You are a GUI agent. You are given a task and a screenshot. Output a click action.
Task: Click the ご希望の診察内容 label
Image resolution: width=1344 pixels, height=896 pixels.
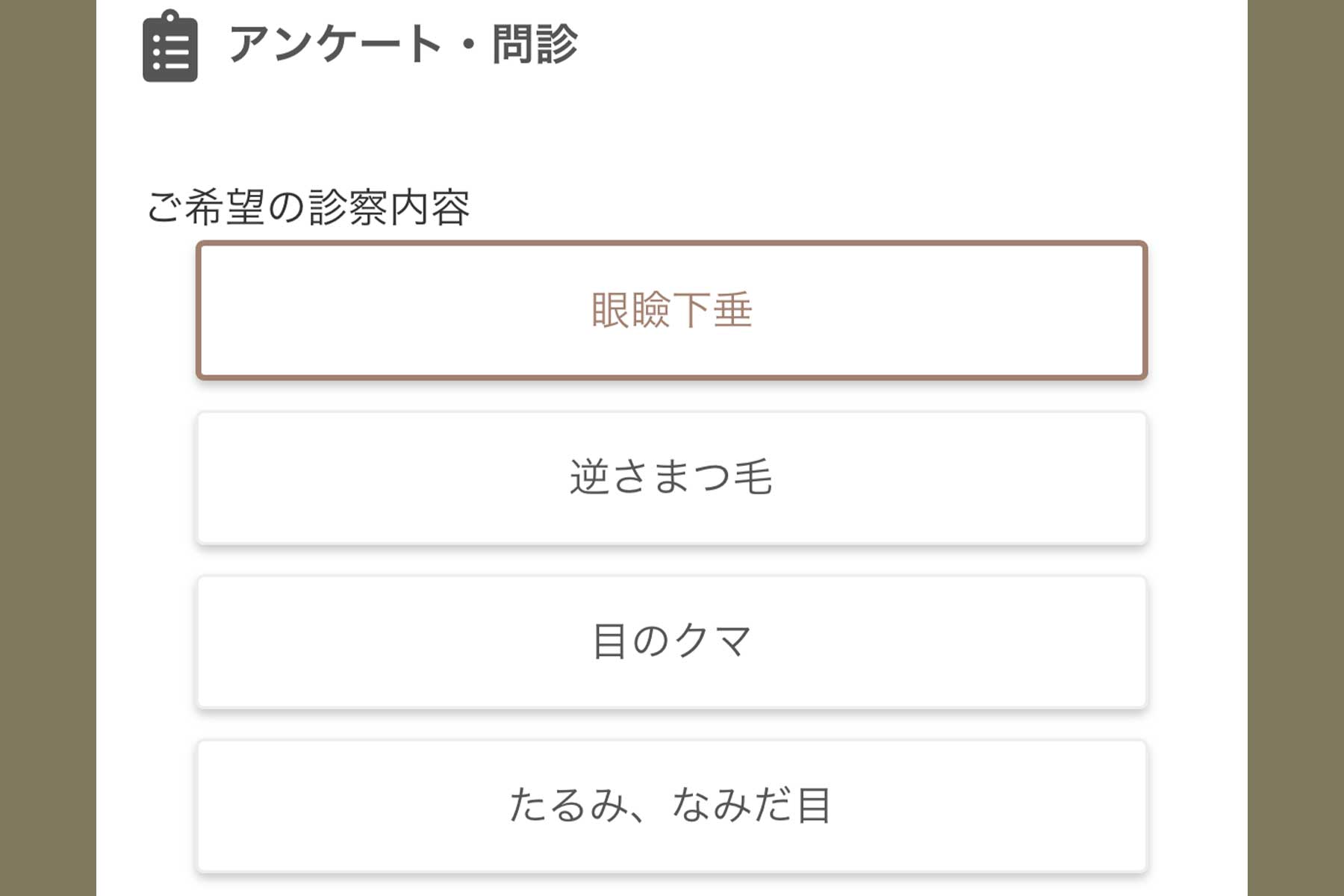pos(308,207)
